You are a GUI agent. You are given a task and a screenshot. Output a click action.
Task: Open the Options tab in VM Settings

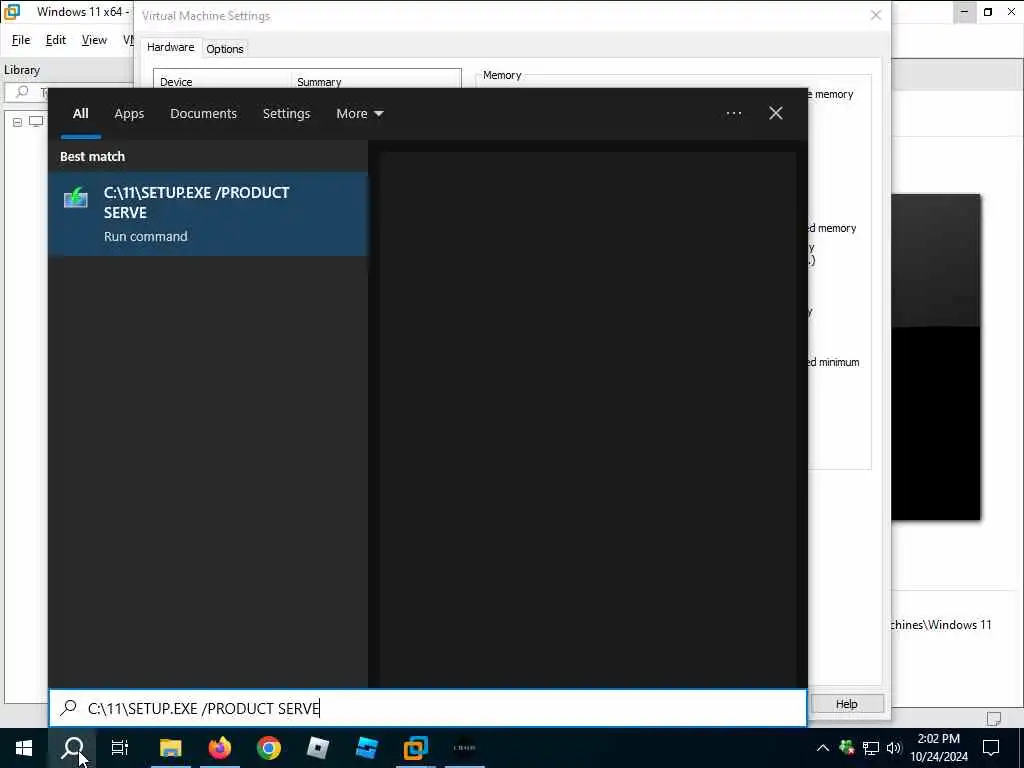point(225,49)
